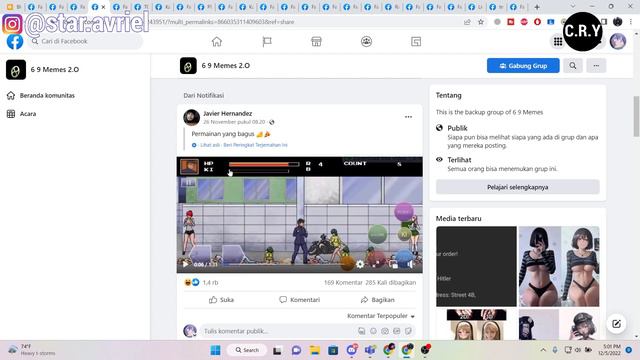The width and height of the screenshot is (640, 360).
Task: Open the chat app on taskbar
Action: [x=296, y=350]
